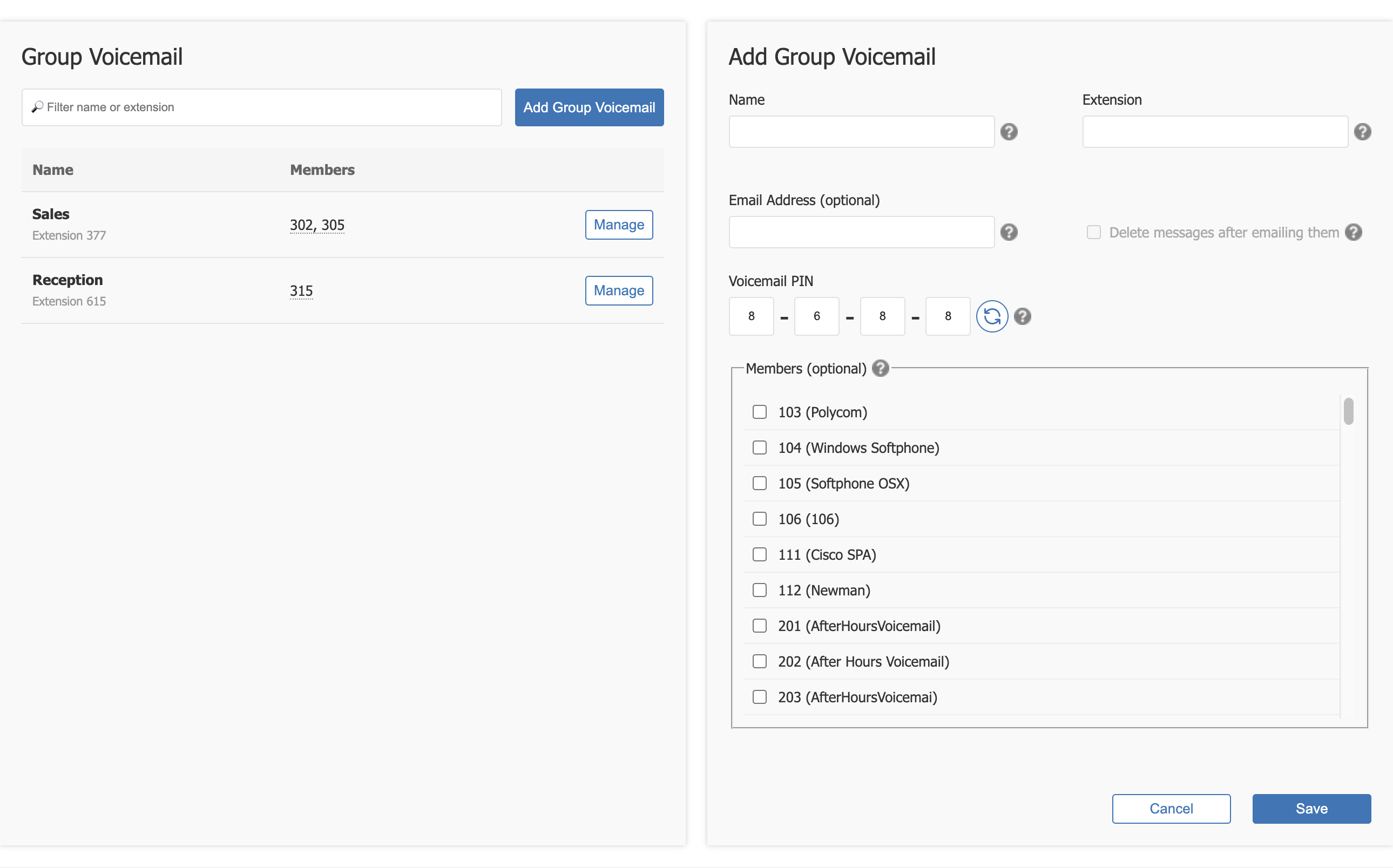Click the Add Group Voicemail button
This screenshot has width=1393, height=868.
coord(589,107)
